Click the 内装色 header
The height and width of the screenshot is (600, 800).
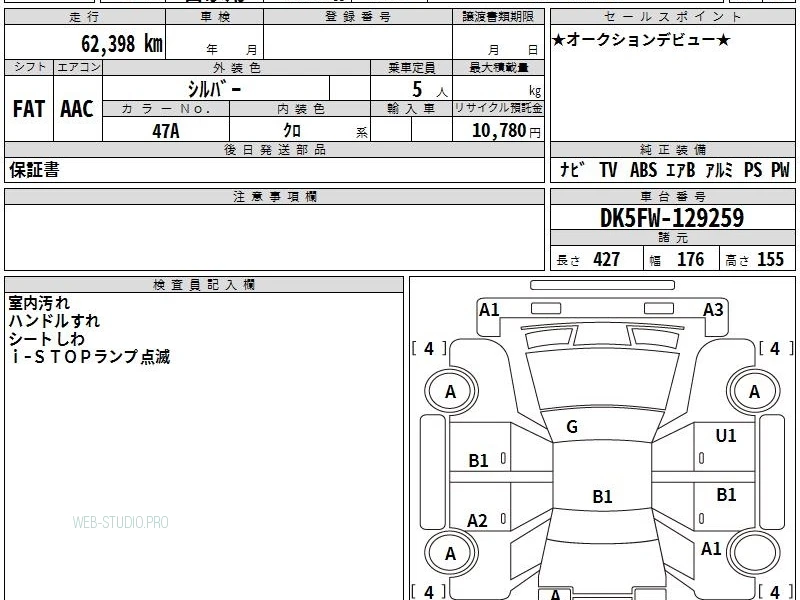(x=300, y=109)
